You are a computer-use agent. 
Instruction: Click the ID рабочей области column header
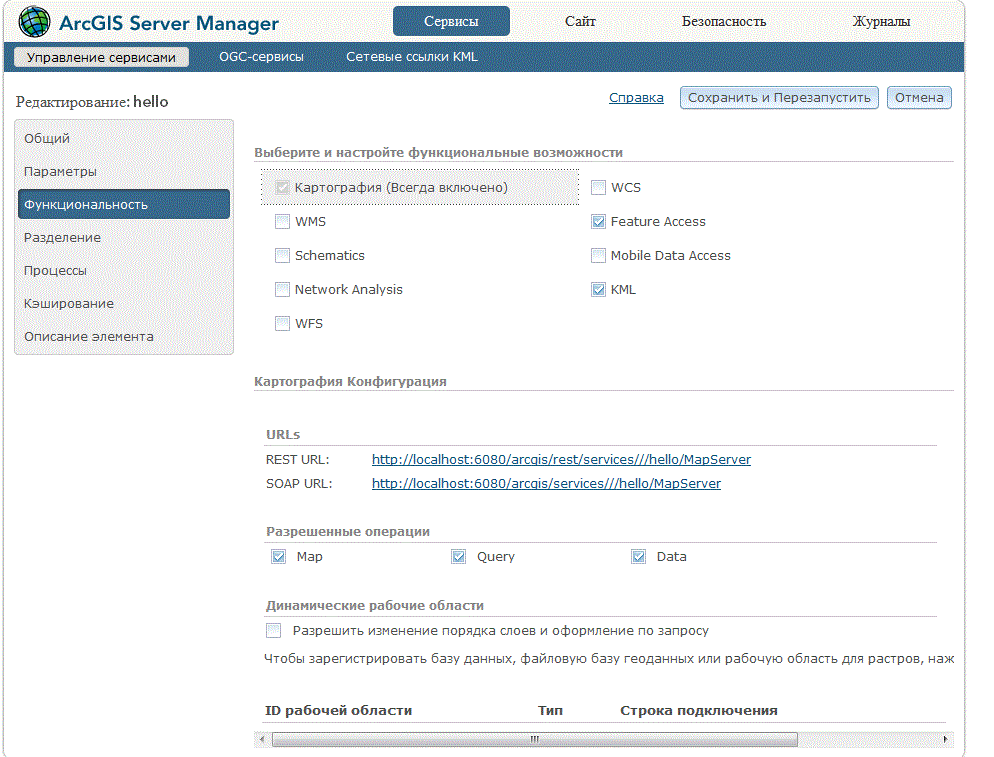[339, 711]
